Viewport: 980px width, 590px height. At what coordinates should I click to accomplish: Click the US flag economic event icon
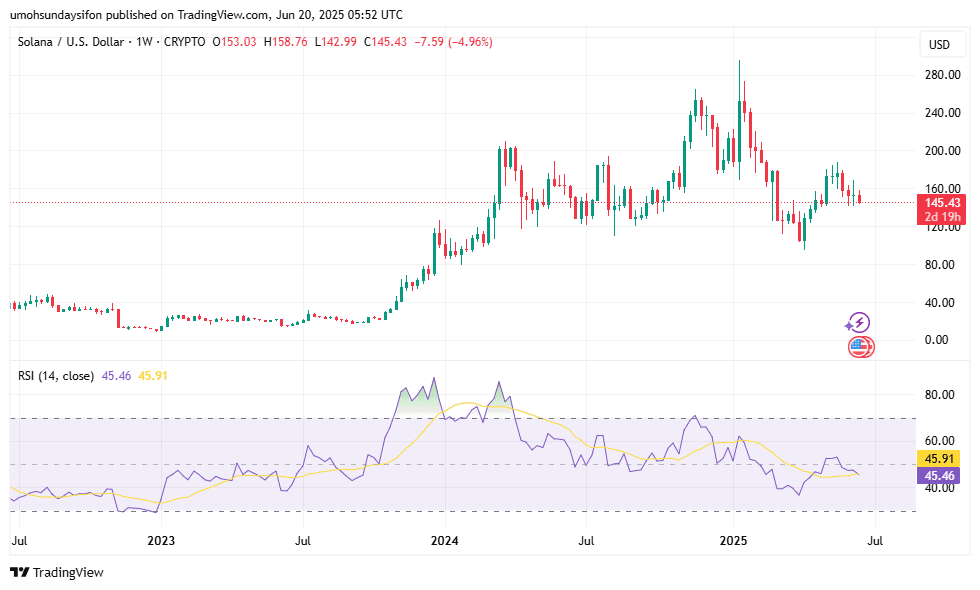coord(861,346)
